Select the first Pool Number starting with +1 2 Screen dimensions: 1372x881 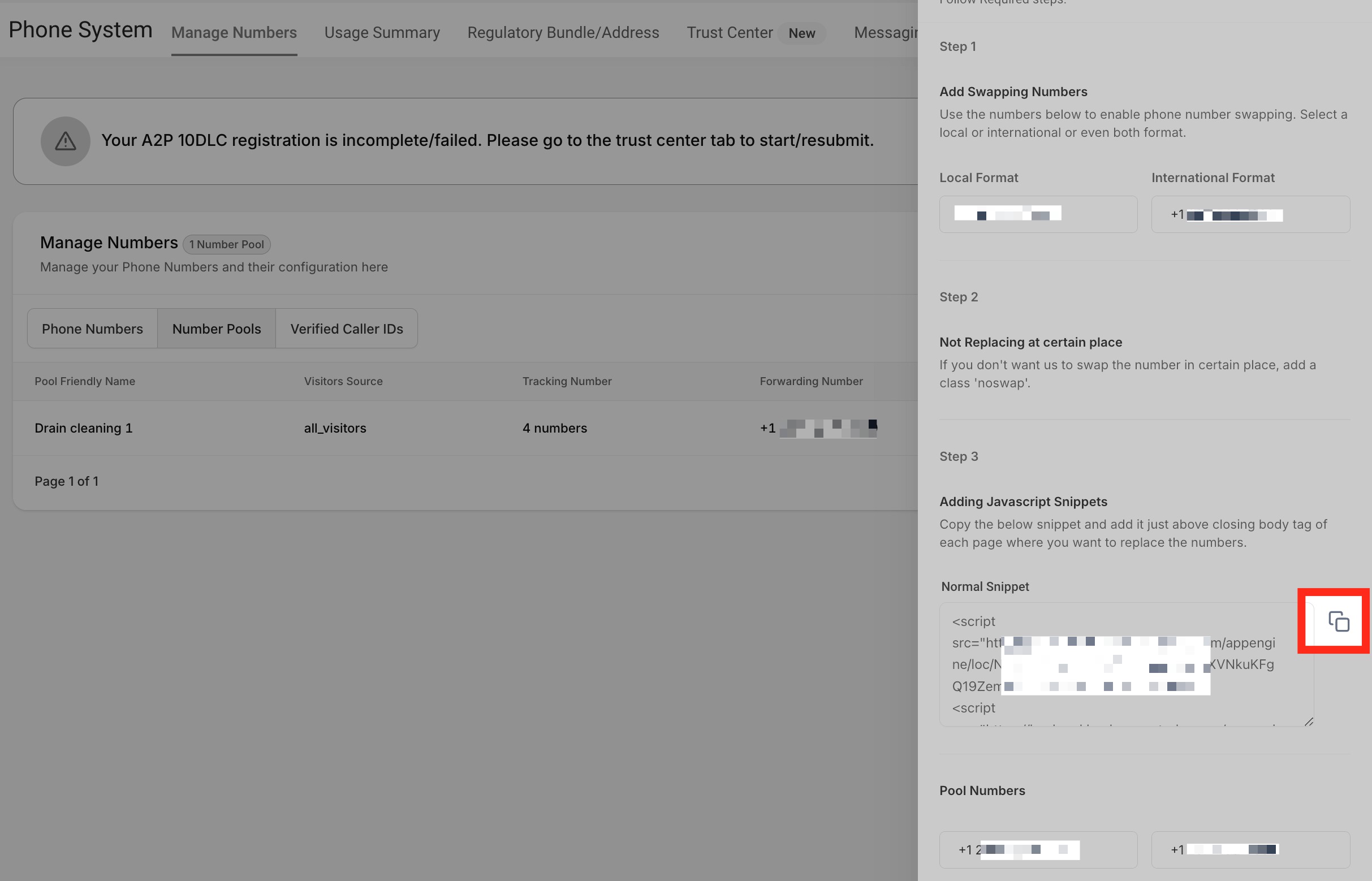point(1038,849)
